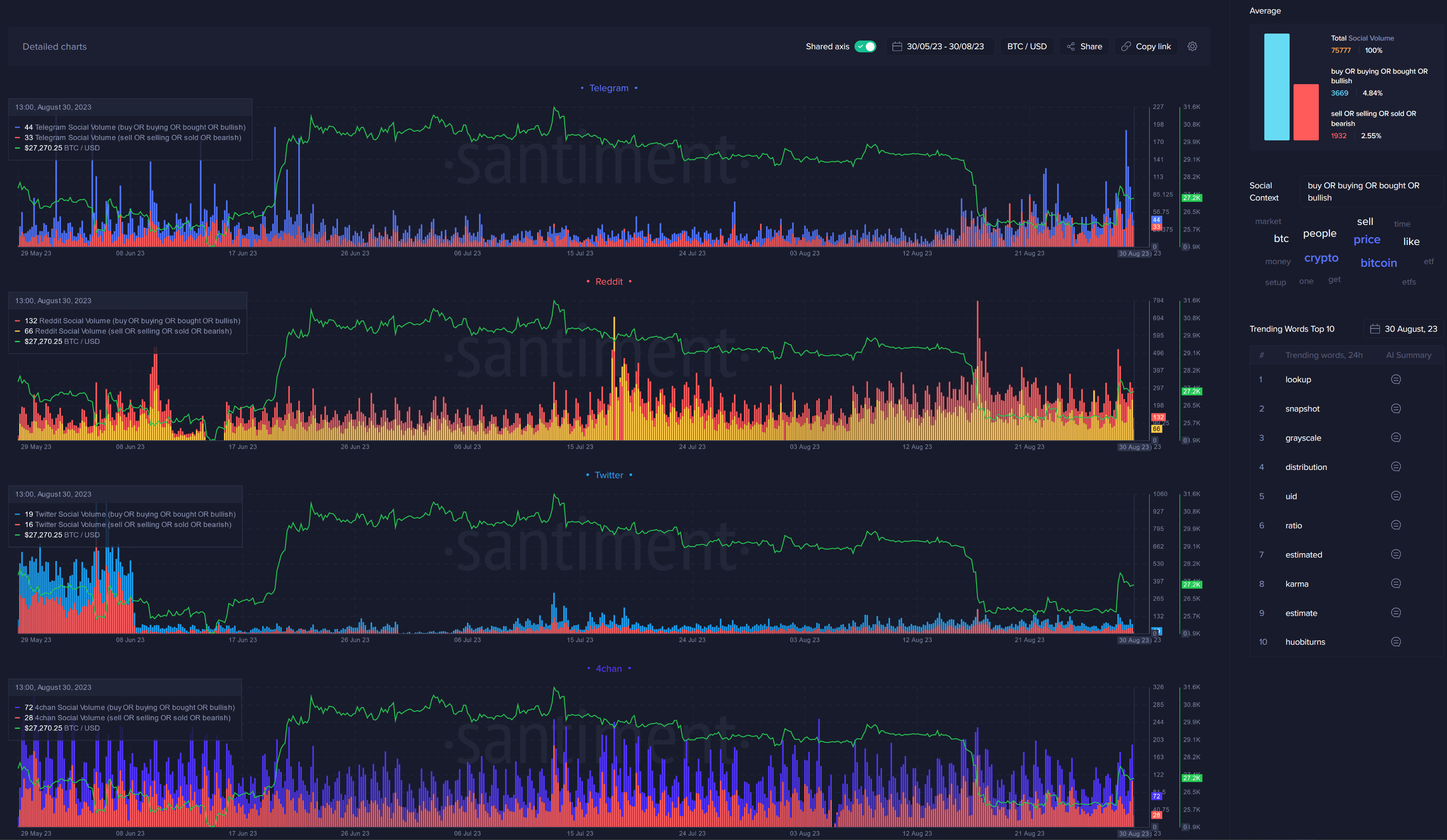Open AI summary icon for estimate

click(1396, 612)
